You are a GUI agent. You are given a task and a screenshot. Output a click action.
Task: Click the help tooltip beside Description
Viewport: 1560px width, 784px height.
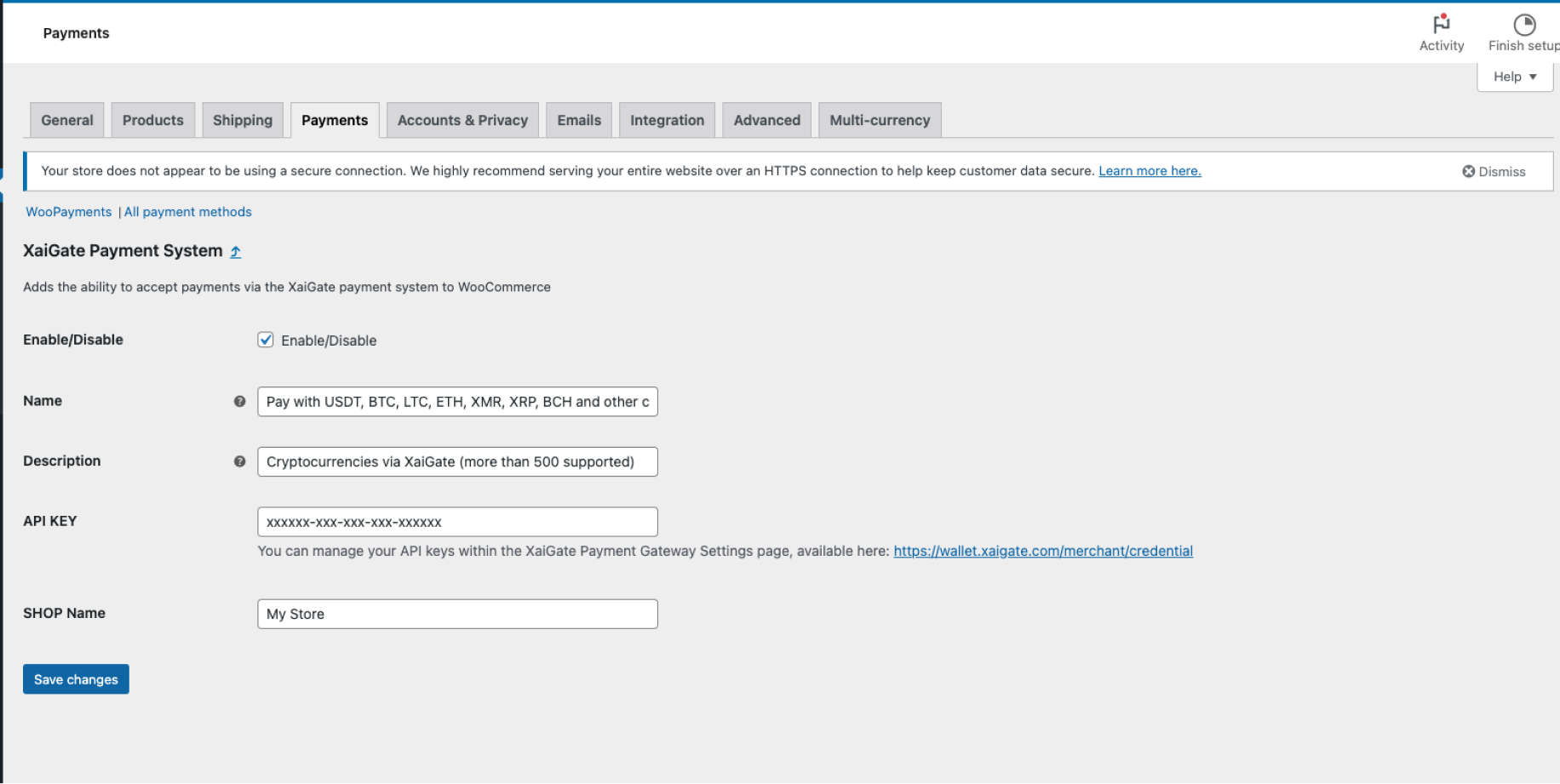[x=239, y=461]
